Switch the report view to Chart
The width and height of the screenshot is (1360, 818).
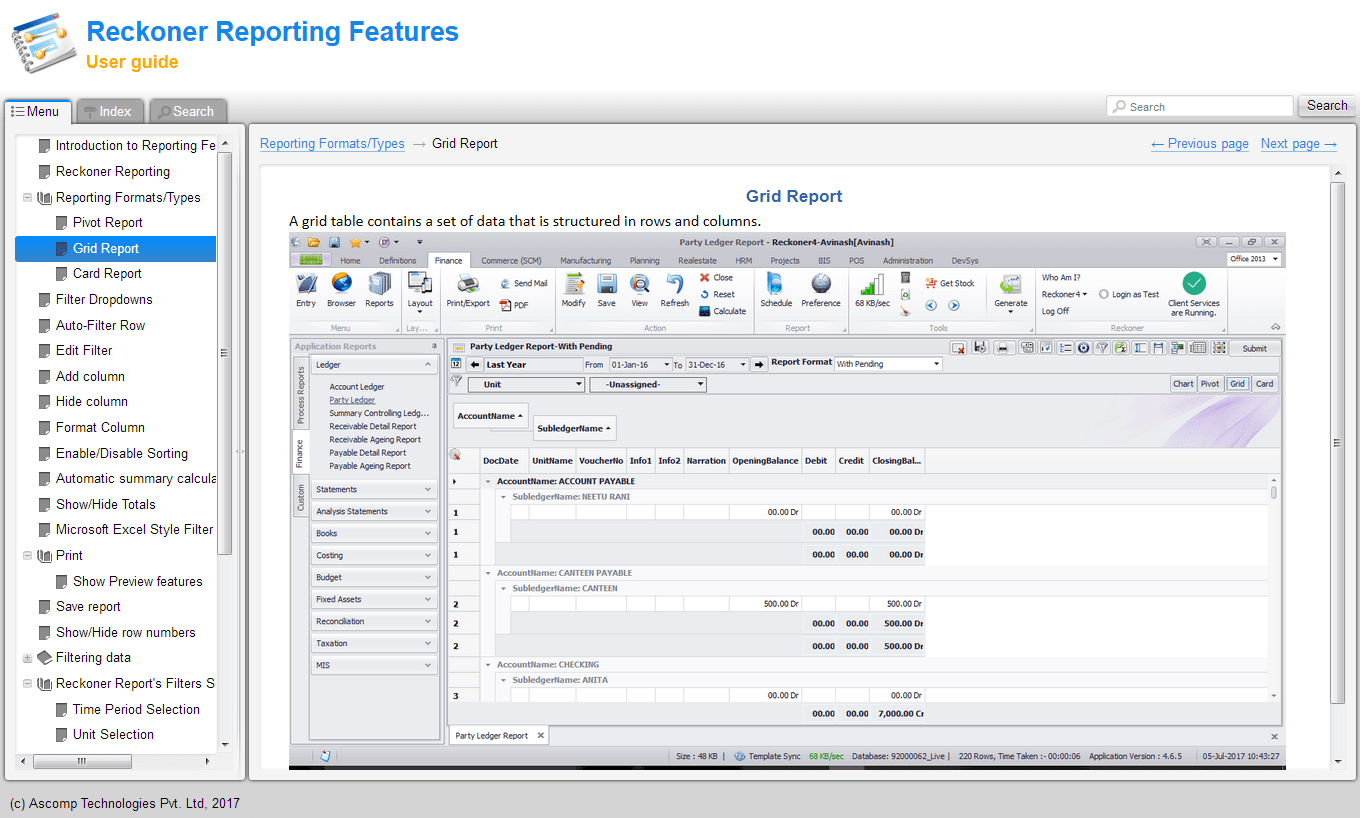(x=1183, y=383)
